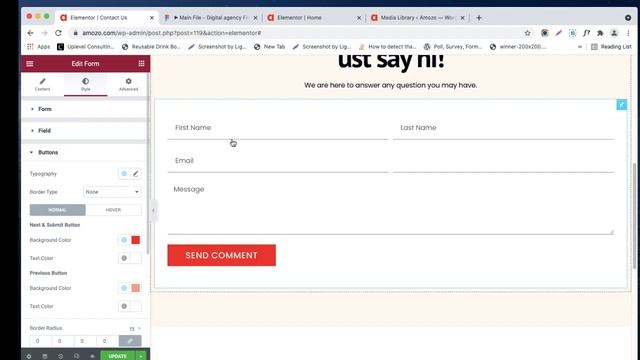This screenshot has width=640, height=360.
Task: Click the browser address bar URL
Action: (x=172, y=33)
